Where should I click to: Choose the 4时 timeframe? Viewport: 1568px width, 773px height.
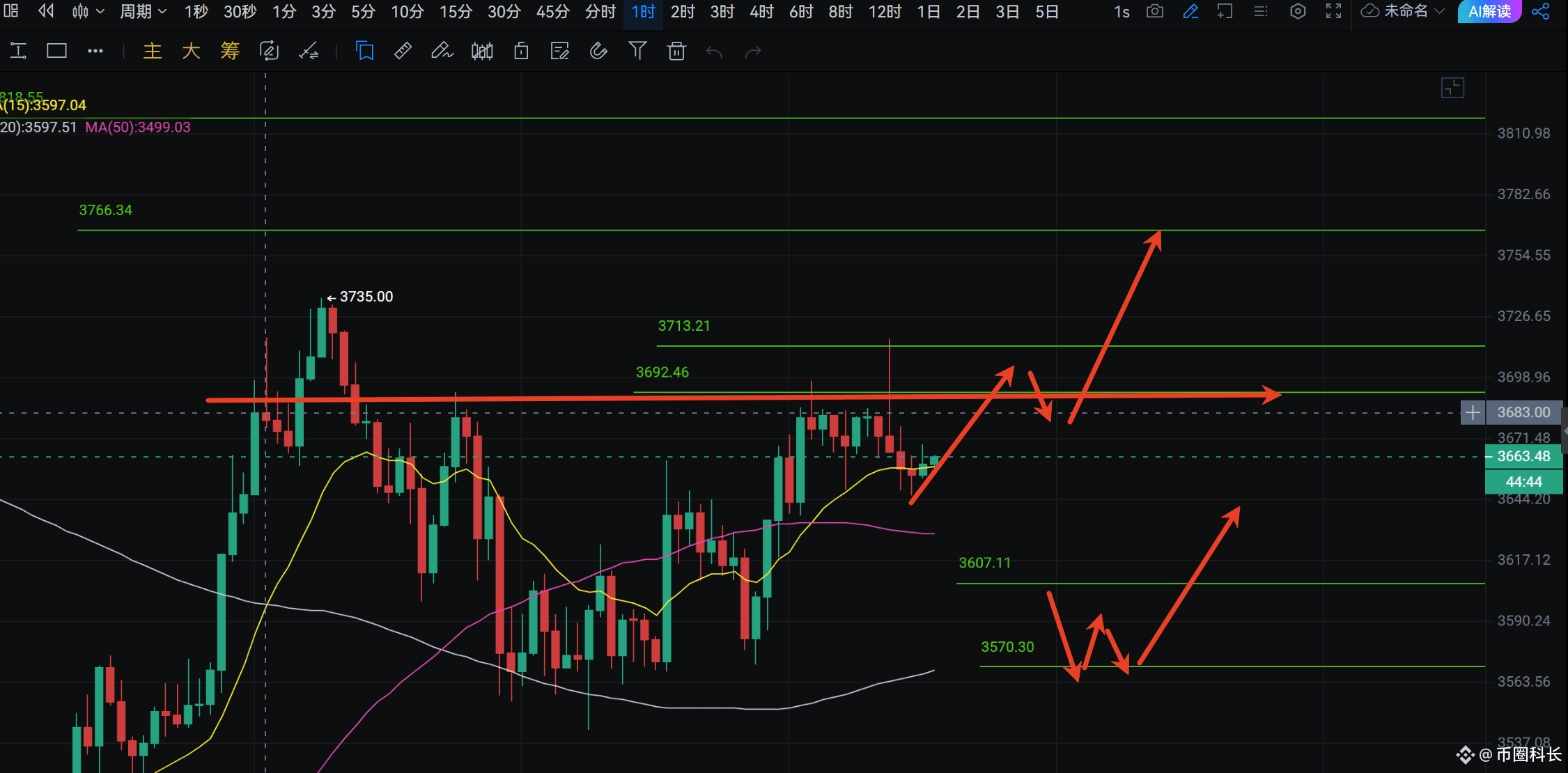pos(761,12)
